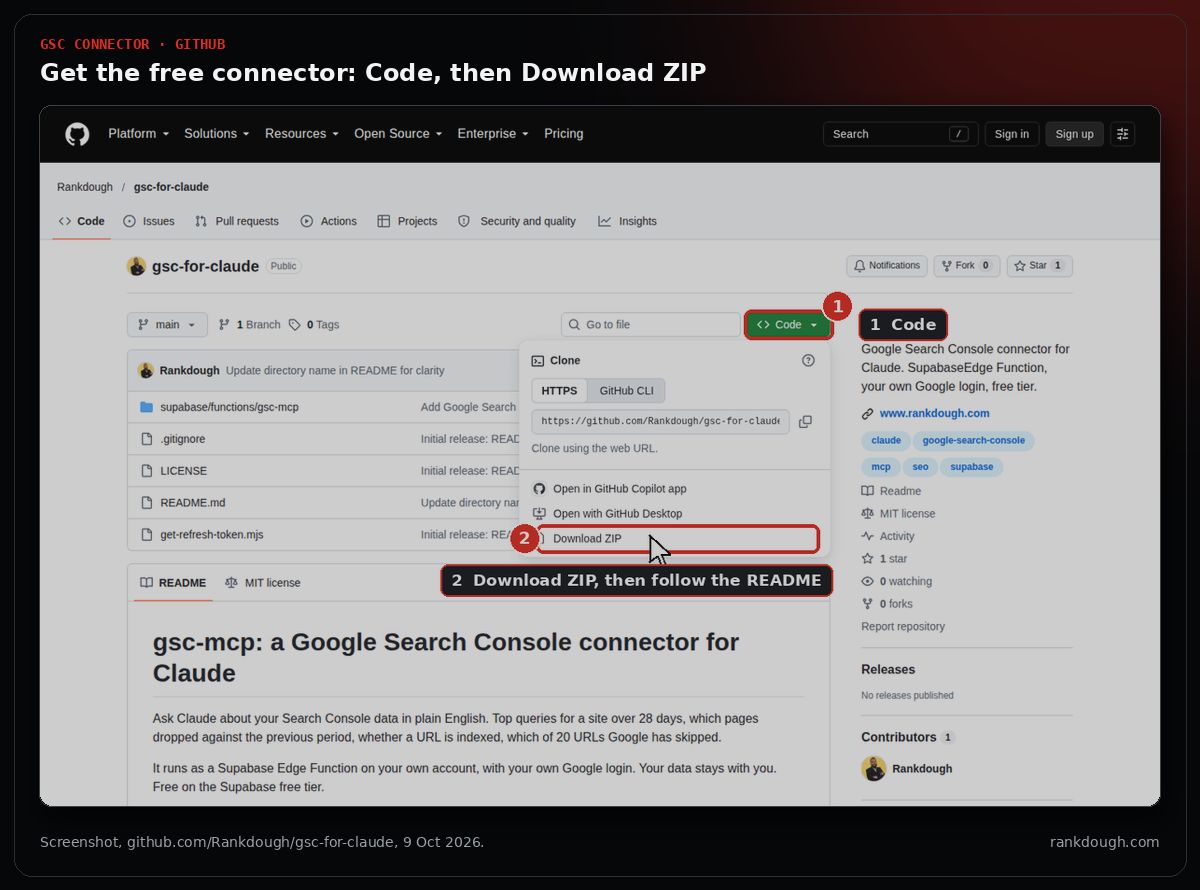
Task: Select the GitHub CLI clone tab
Action: pyautogui.click(x=626, y=391)
